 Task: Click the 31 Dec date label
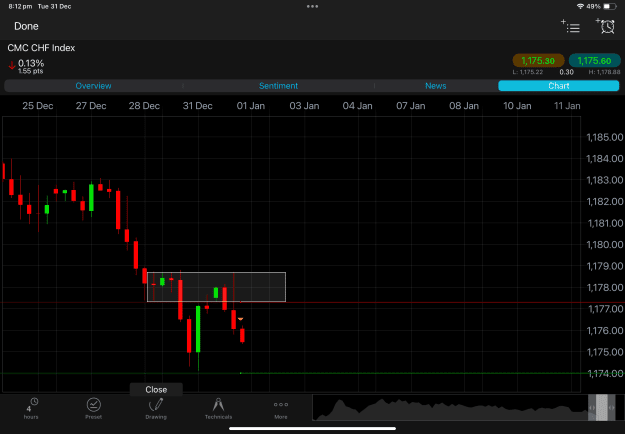pyautogui.click(x=197, y=106)
